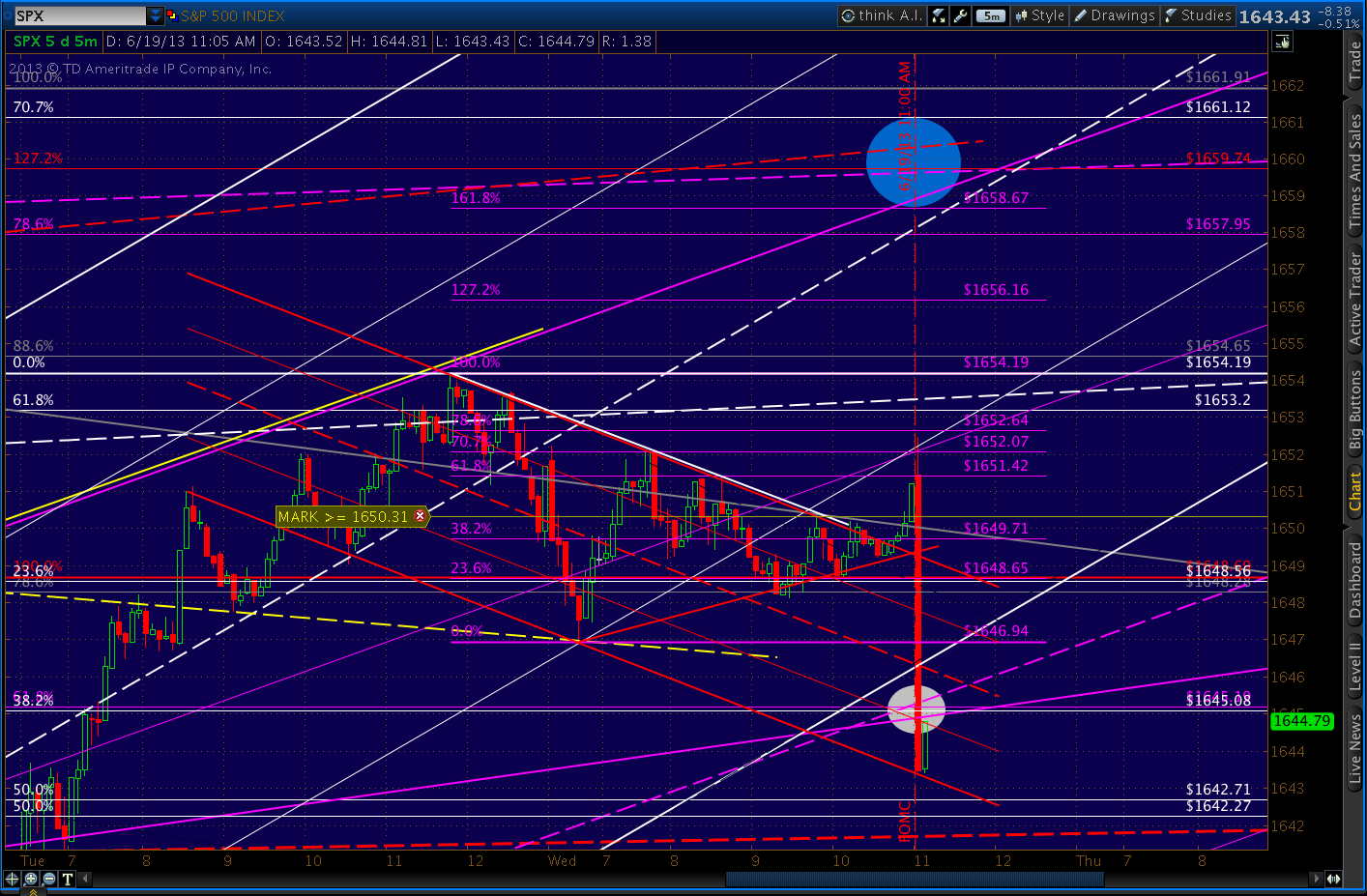Expand the bottom panel double-chevron
Image resolution: width=1367 pixels, height=896 pixels.
point(31,892)
